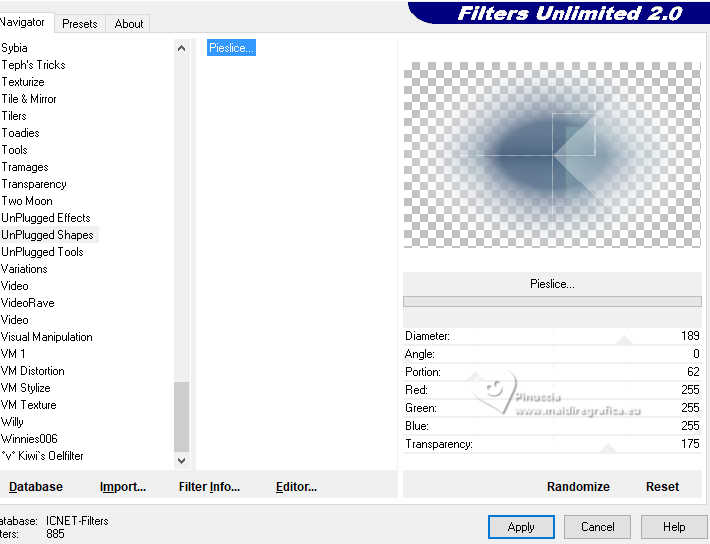Click the filter preview image

552,155
